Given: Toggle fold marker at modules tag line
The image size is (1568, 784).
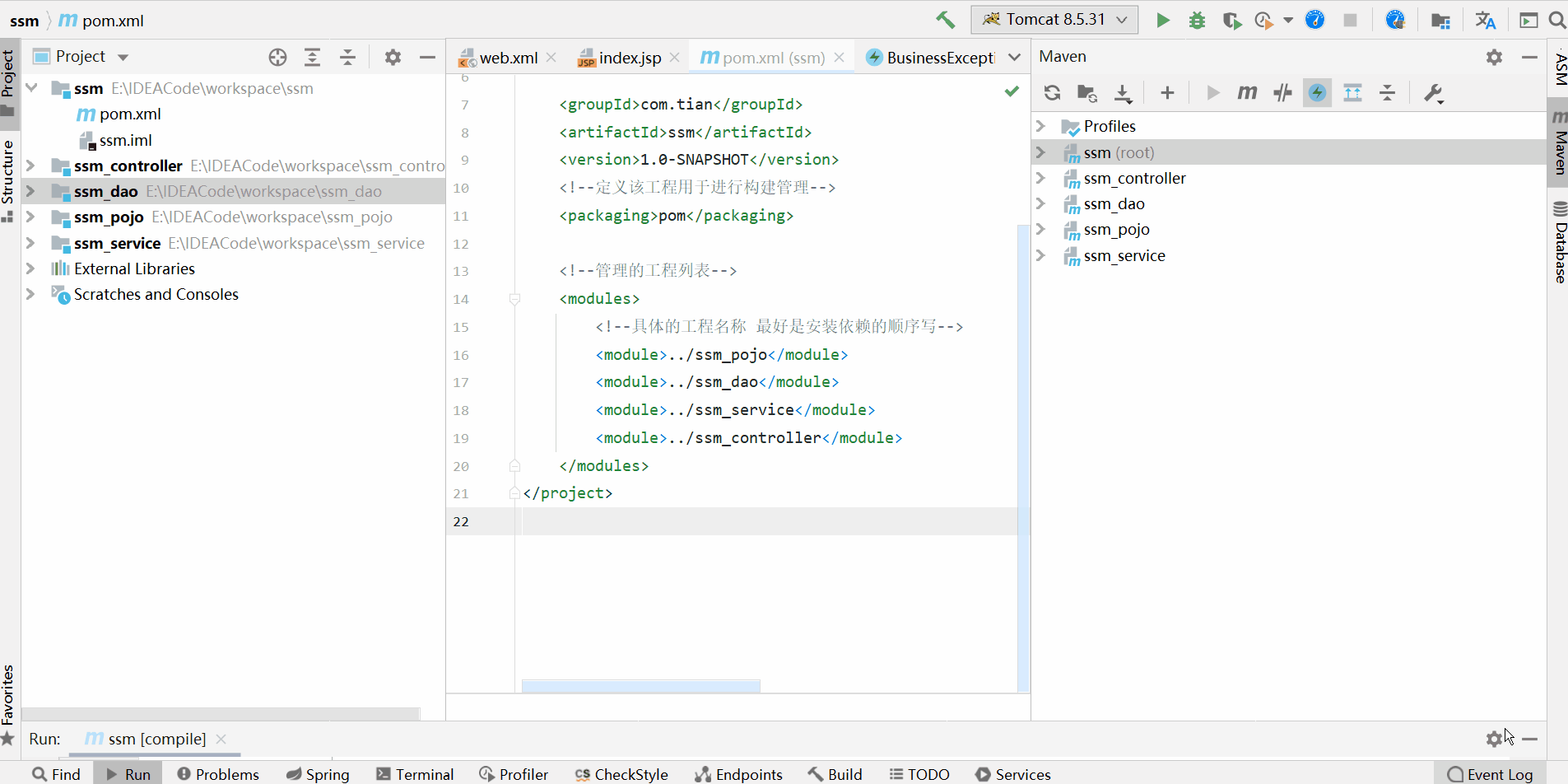Looking at the screenshot, I should coord(514,299).
